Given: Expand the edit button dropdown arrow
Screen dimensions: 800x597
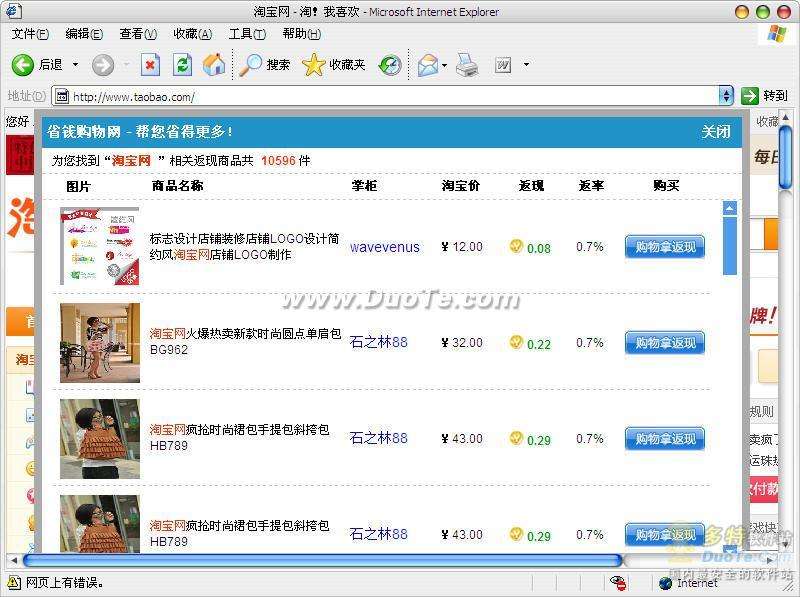Looking at the screenshot, I should (526, 65).
